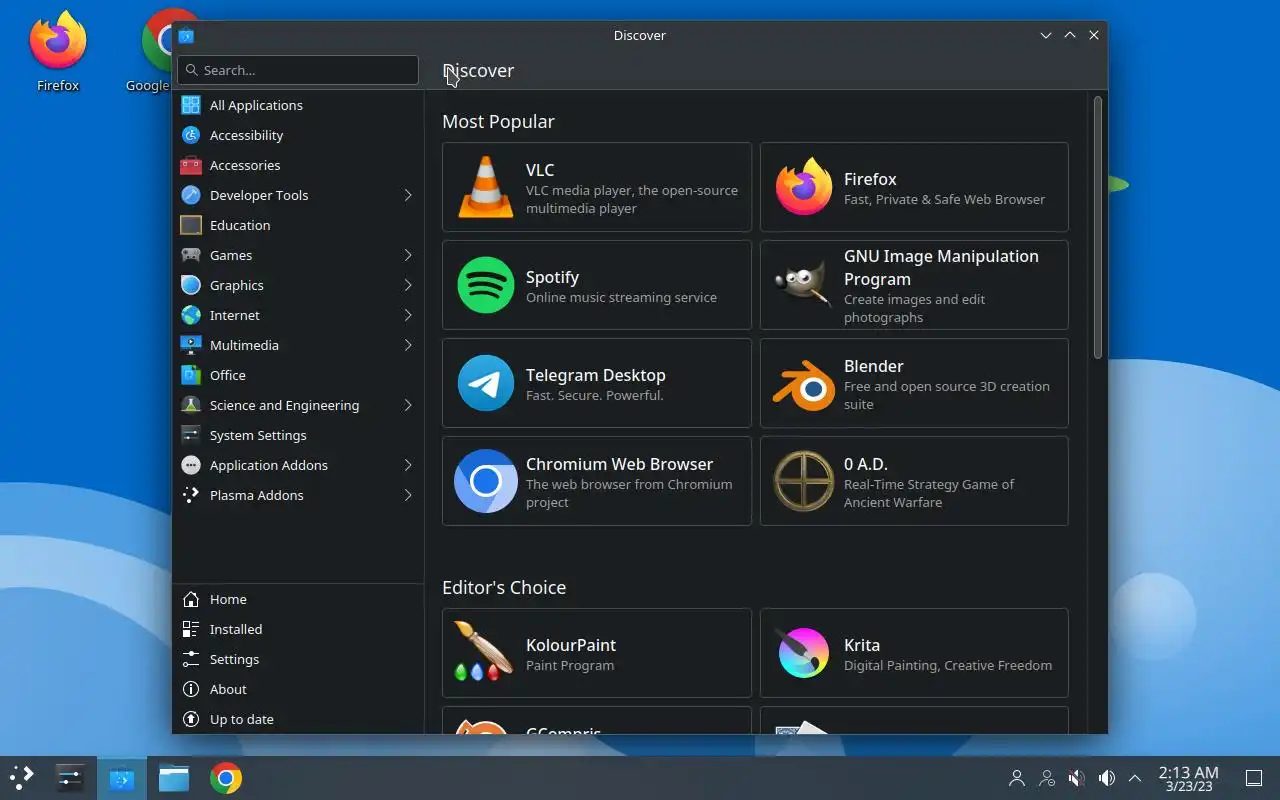Click "Fast. Secure. Powerful." description text
Viewport: 1280px width, 800px height.
595,395
